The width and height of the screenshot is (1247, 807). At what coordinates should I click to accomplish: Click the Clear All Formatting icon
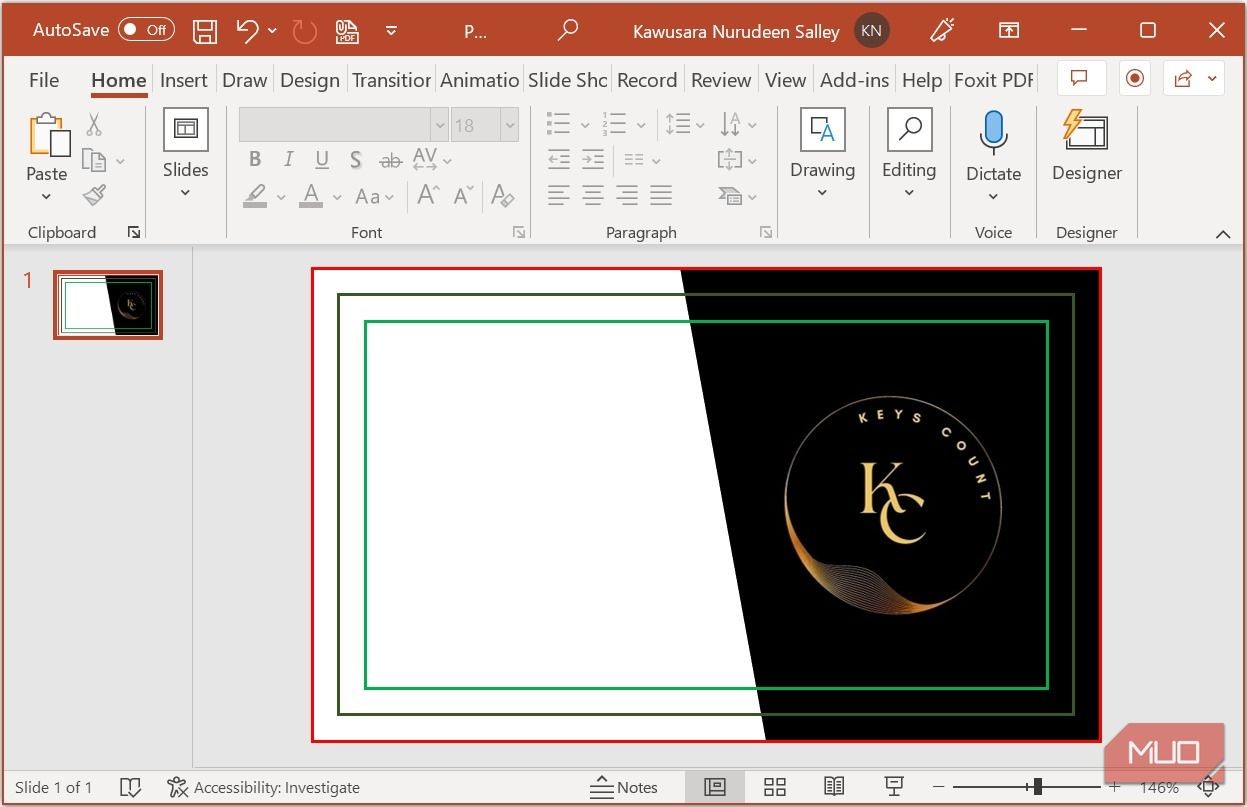click(x=503, y=196)
